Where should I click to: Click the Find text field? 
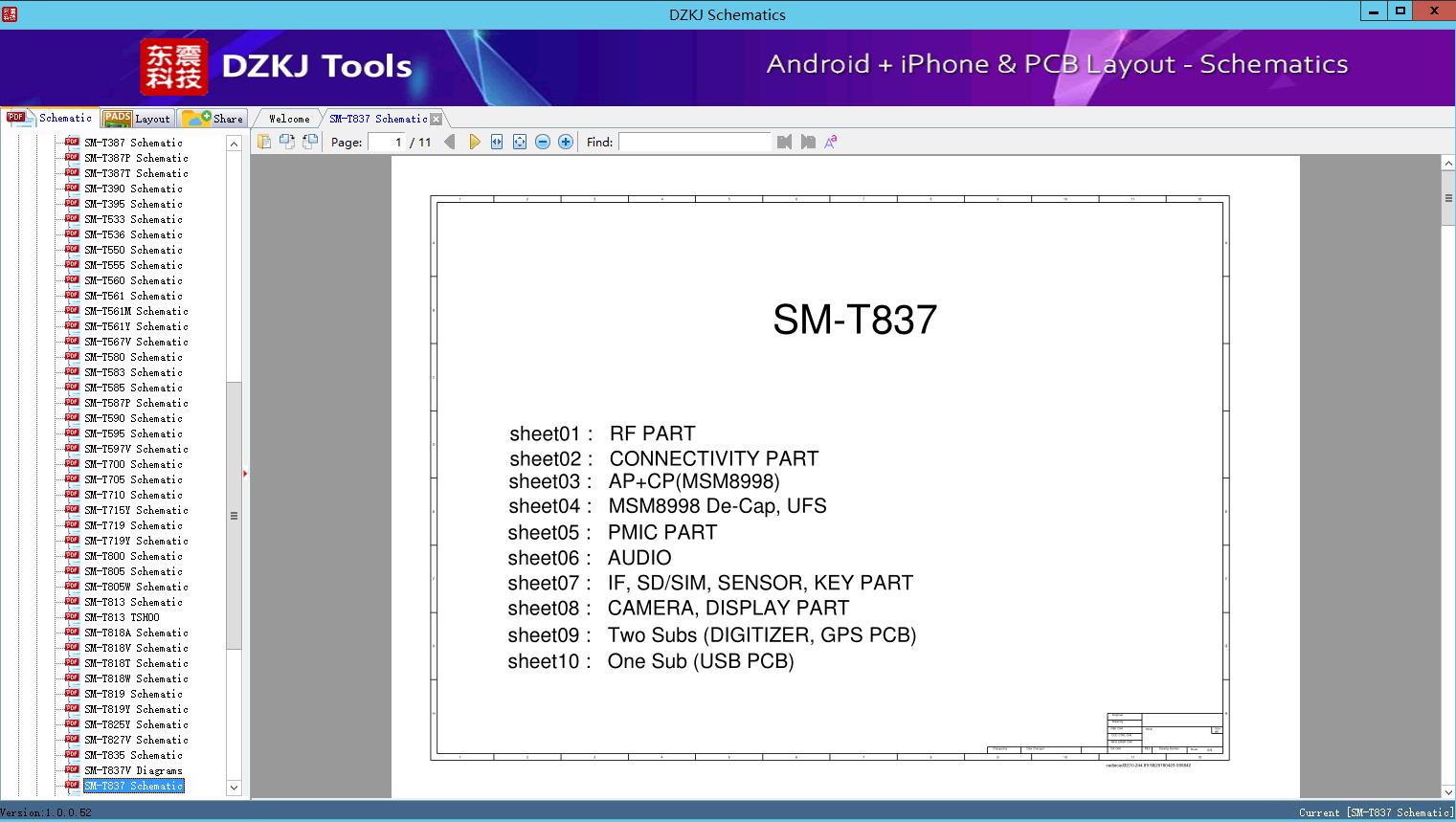[694, 142]
